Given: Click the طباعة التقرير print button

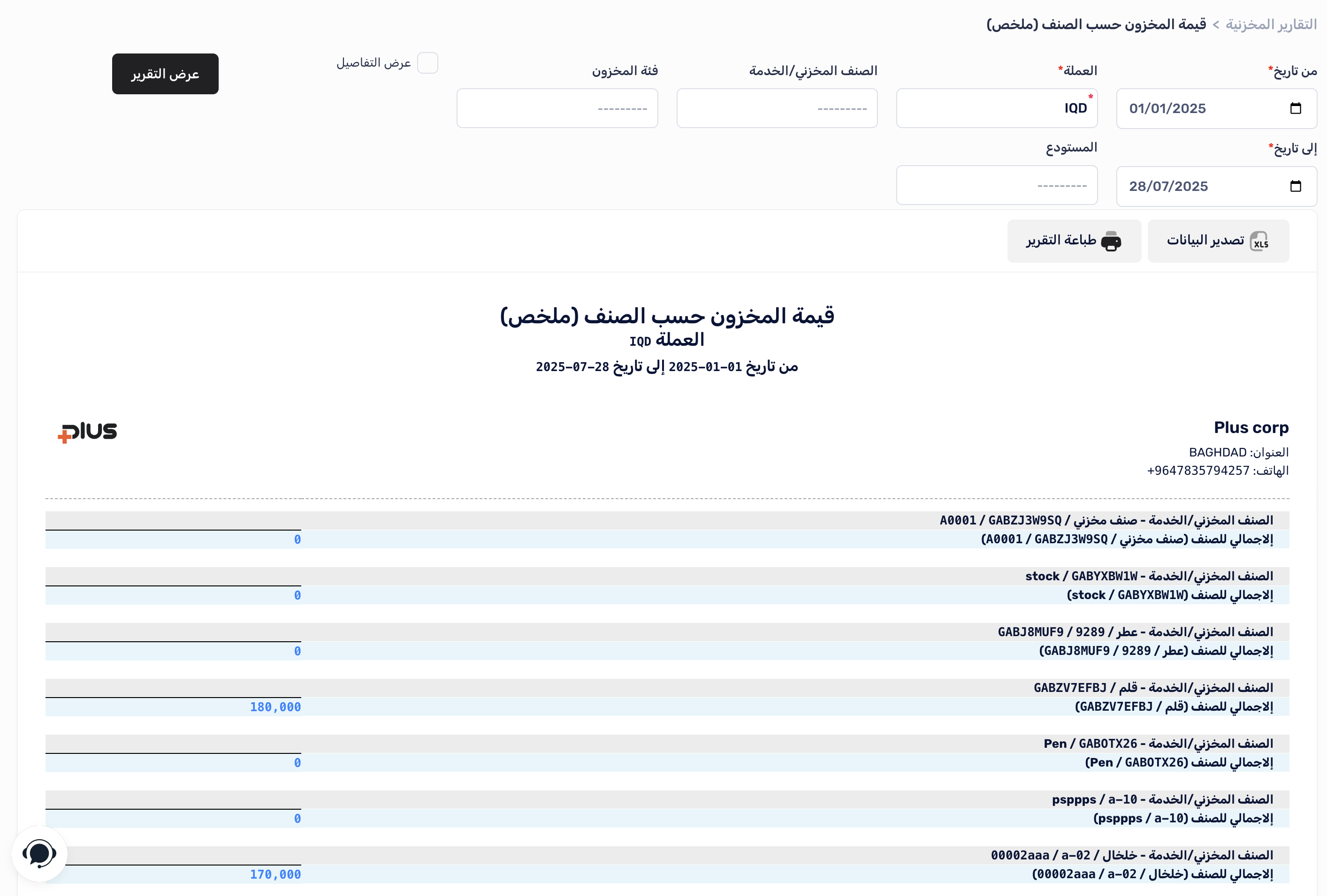Looking at the screenshot, I should click(1074, 241).
